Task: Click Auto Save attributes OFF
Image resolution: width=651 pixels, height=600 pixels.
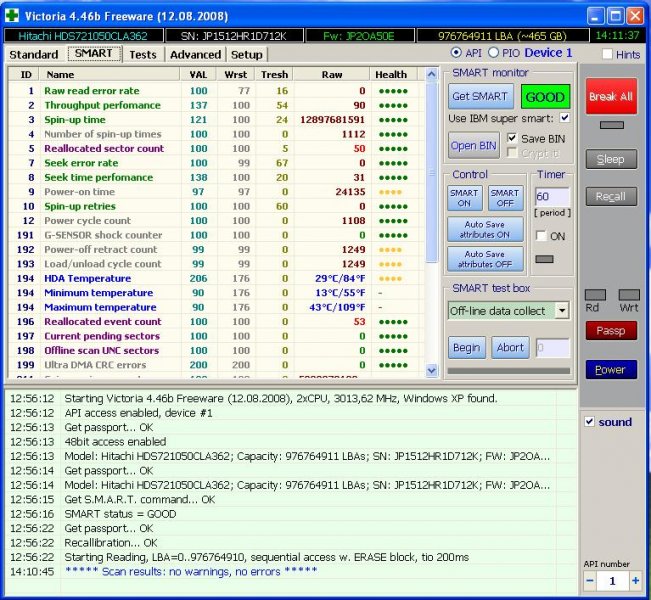Action: pos(485,259)
